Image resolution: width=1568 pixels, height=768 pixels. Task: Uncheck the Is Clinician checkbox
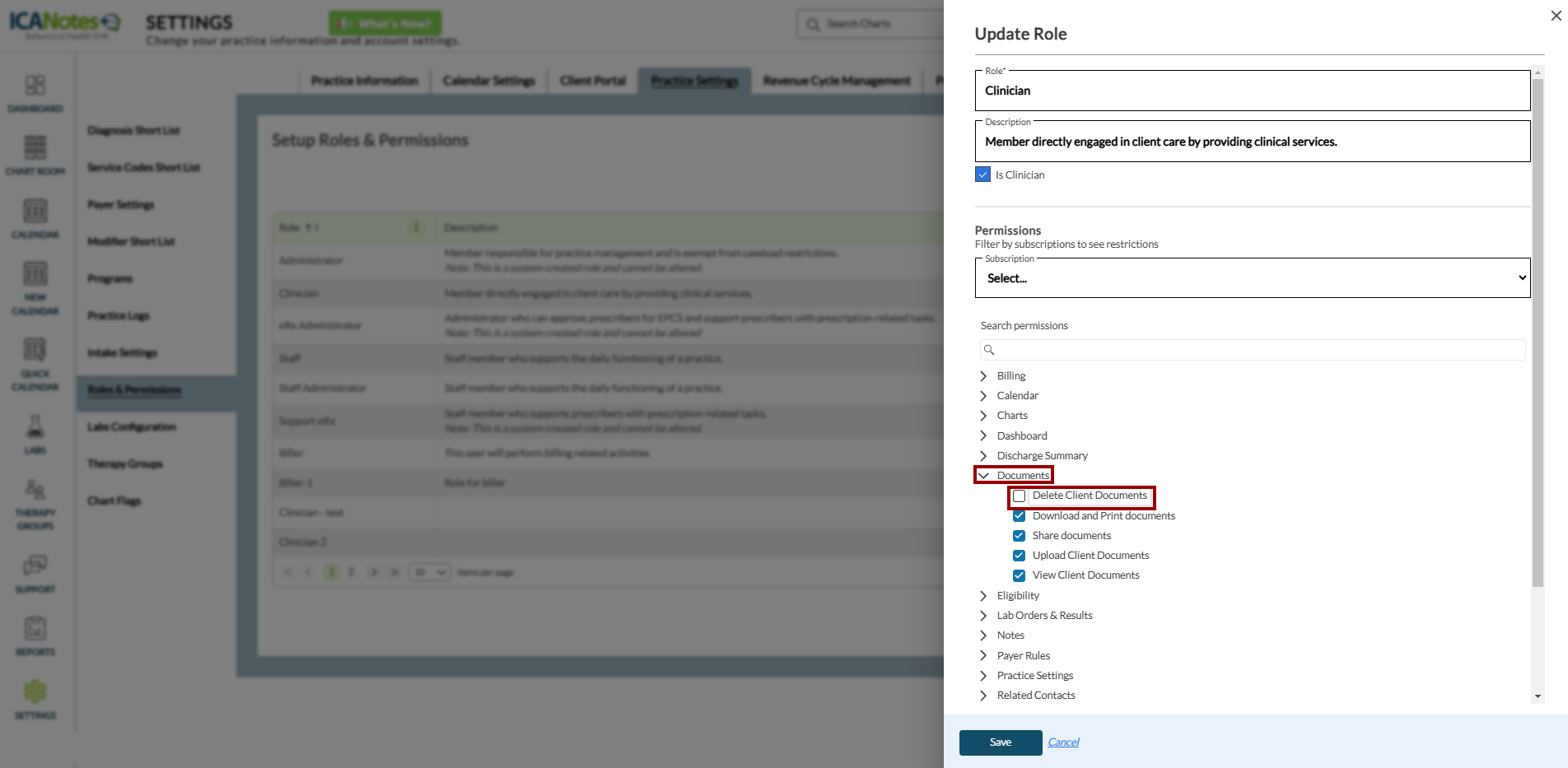coord(982,175)
